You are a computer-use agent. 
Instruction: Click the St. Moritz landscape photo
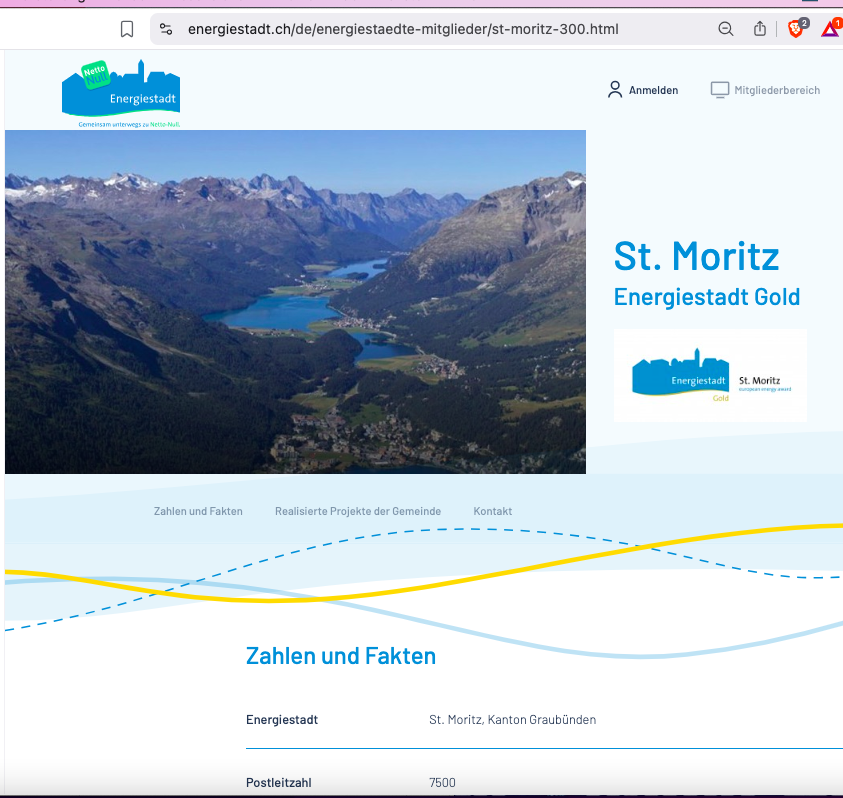tap(295, 302)
